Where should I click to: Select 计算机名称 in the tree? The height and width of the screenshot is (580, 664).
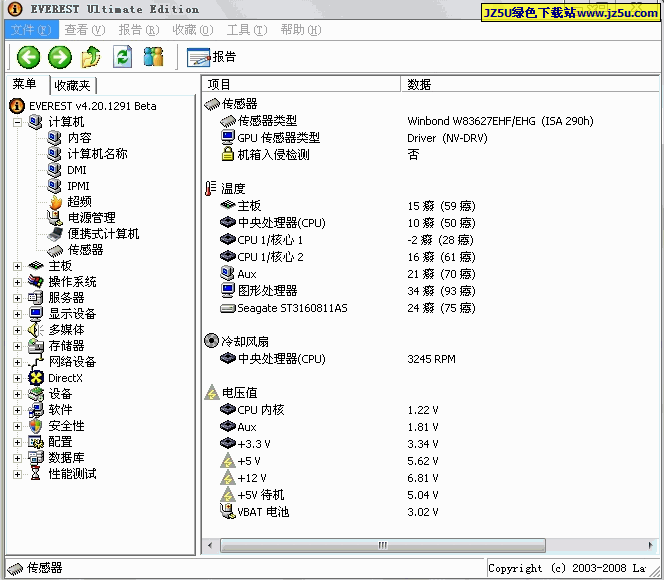pos(97,154)
